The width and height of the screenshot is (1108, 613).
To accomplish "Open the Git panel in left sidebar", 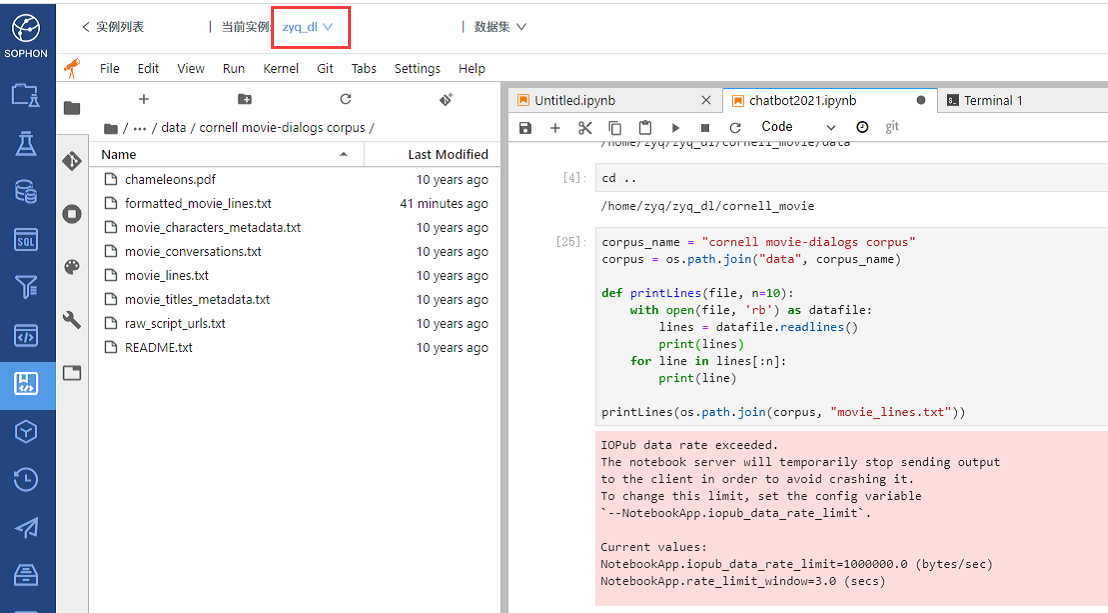I will 72,161.
